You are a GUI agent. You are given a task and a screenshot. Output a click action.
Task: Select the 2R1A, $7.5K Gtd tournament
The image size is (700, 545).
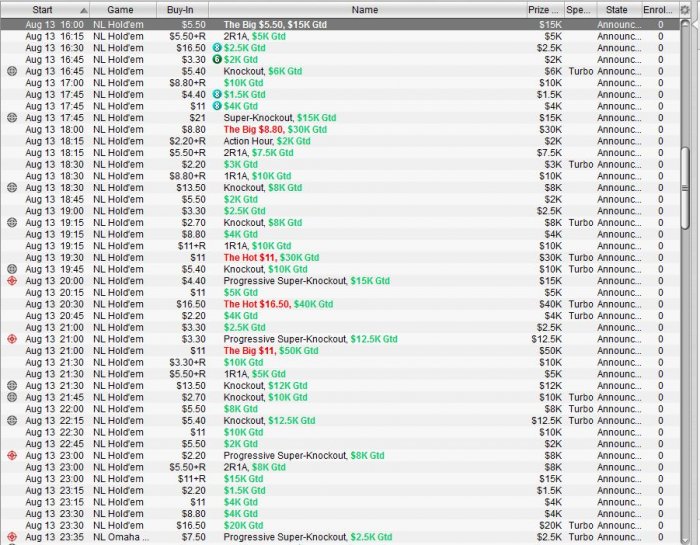[340, 153]
